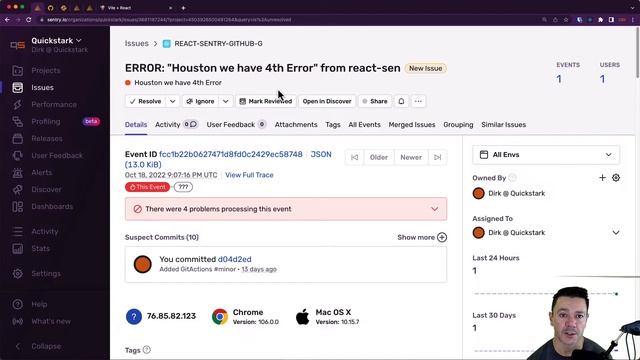This screenshot has width=640, height=360.
Task: Open the Ignore options dropdown arrow
Action: pos(226,101)
